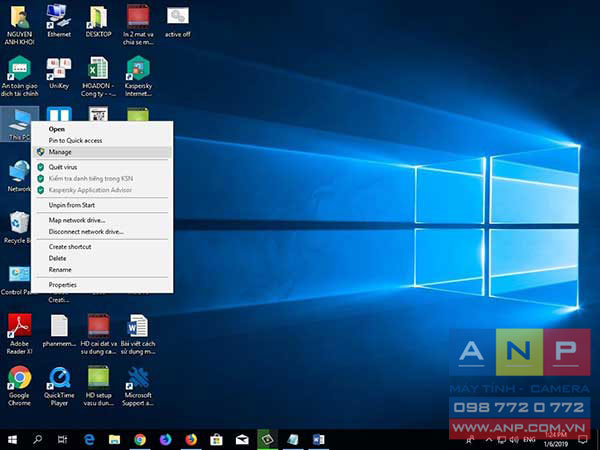Select the UniKey desktop shortcut
Viewport: 600px width, 450px height.
click(x=59, y=73)
